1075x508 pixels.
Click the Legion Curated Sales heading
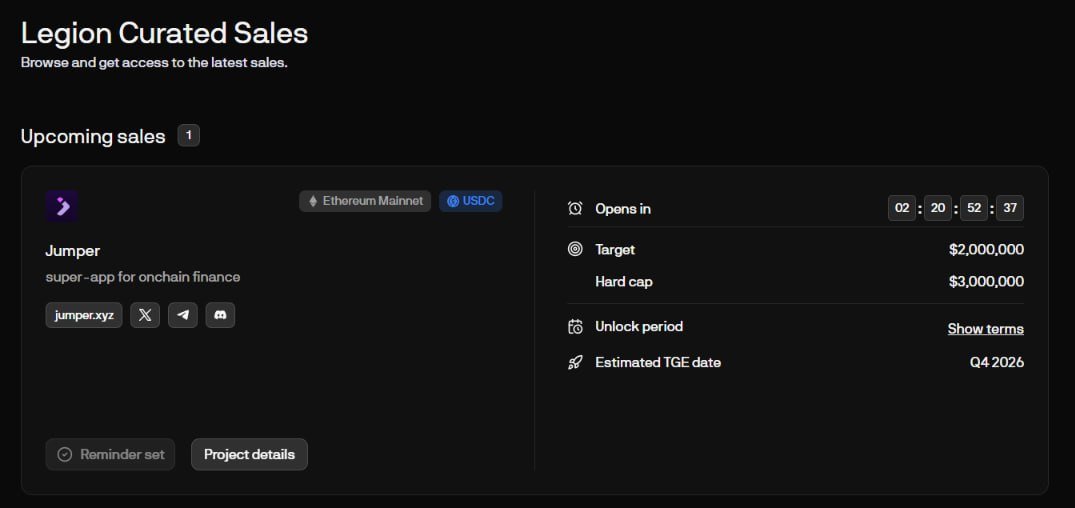(165, 33)
